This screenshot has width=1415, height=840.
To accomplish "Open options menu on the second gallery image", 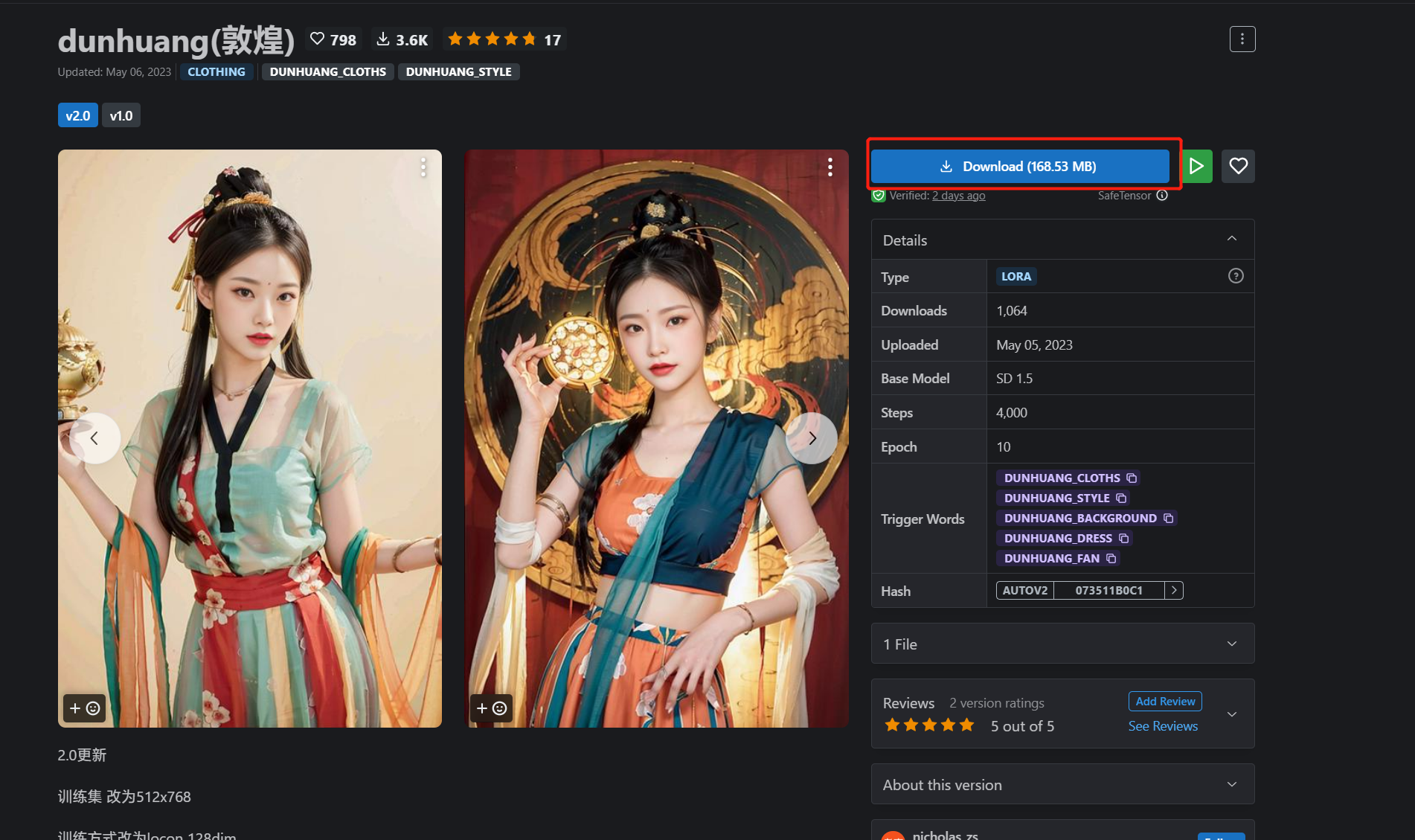I will point(830,167).
